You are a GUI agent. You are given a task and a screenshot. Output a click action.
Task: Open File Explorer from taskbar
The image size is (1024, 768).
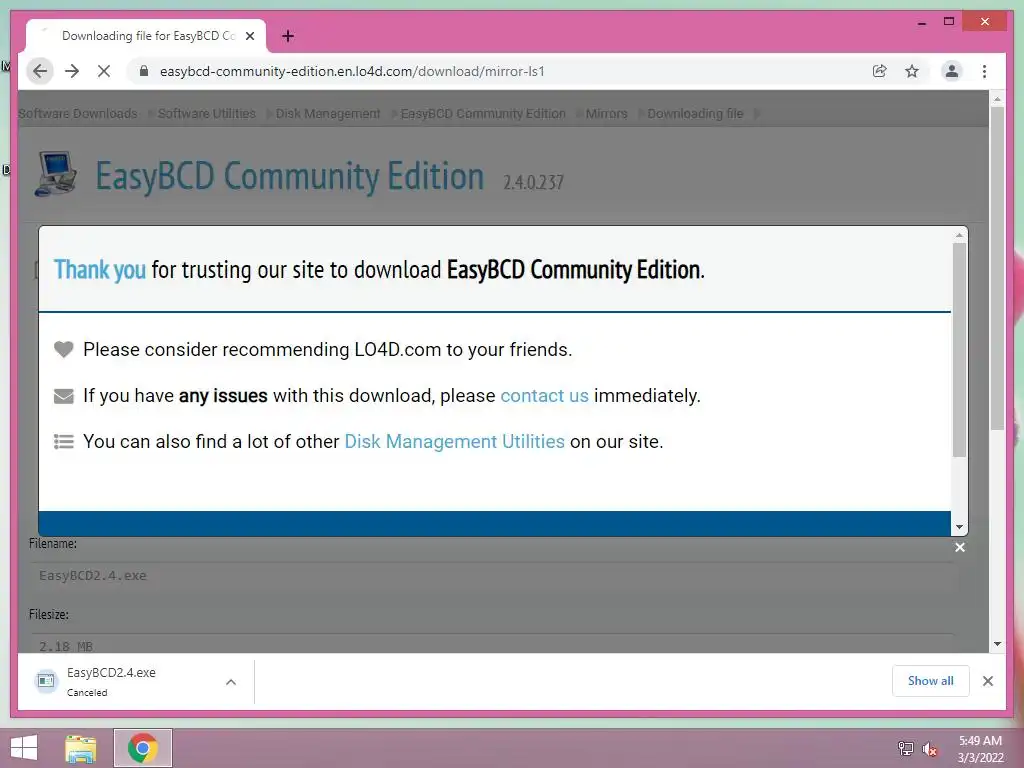pyautogui.click(x=80, y=748)
